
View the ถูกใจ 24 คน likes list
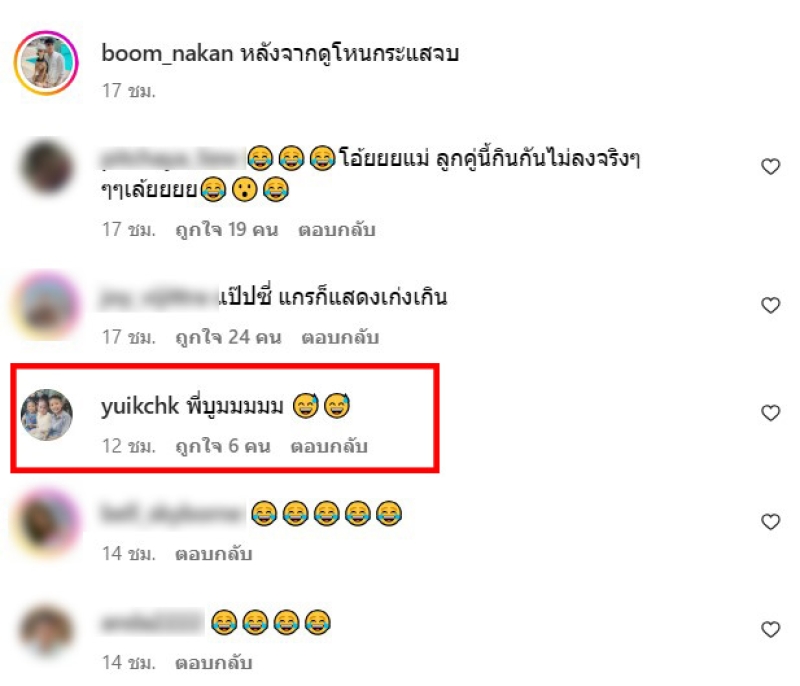(229, 337)
